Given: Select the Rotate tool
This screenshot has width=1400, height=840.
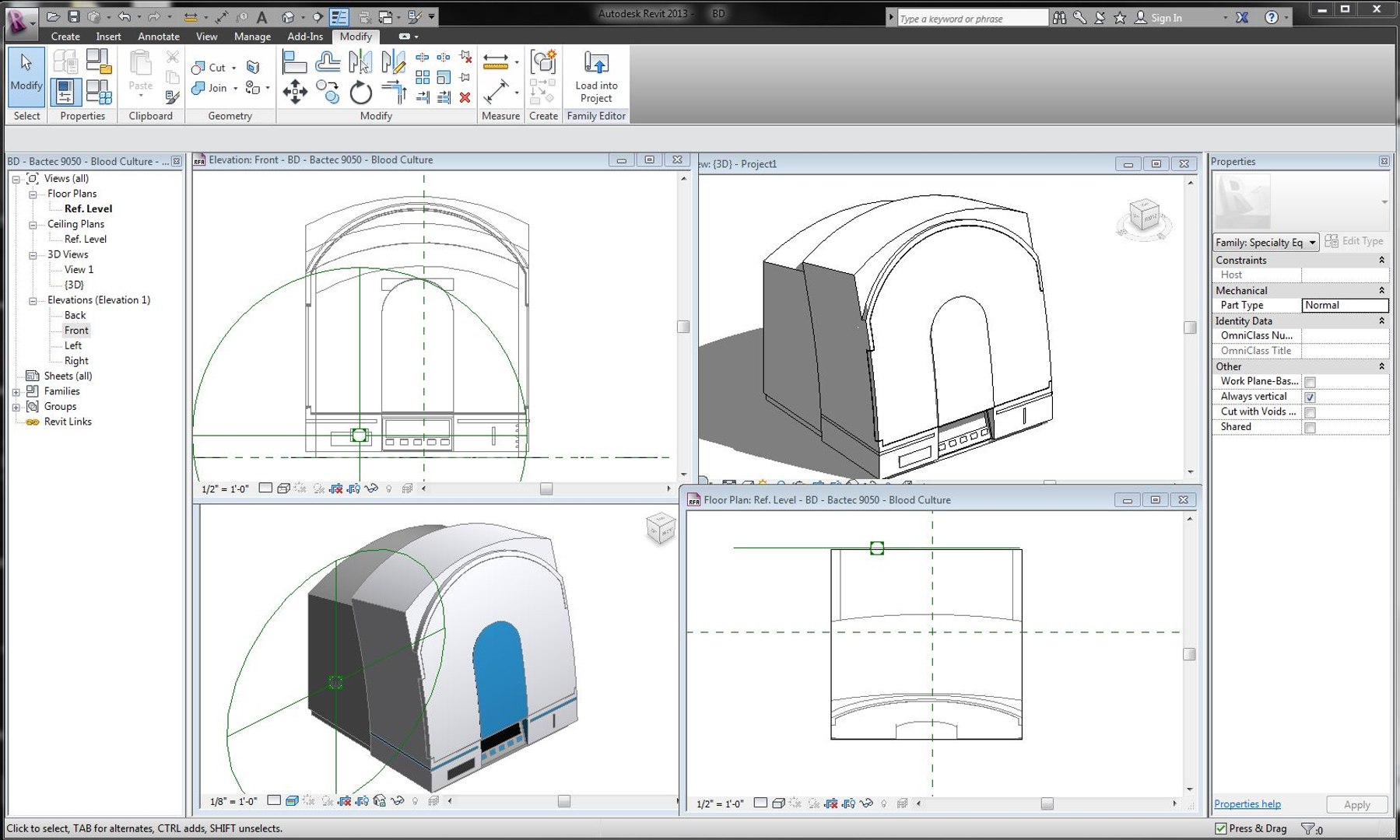Looking at the screenshot, I should point(360,93).
